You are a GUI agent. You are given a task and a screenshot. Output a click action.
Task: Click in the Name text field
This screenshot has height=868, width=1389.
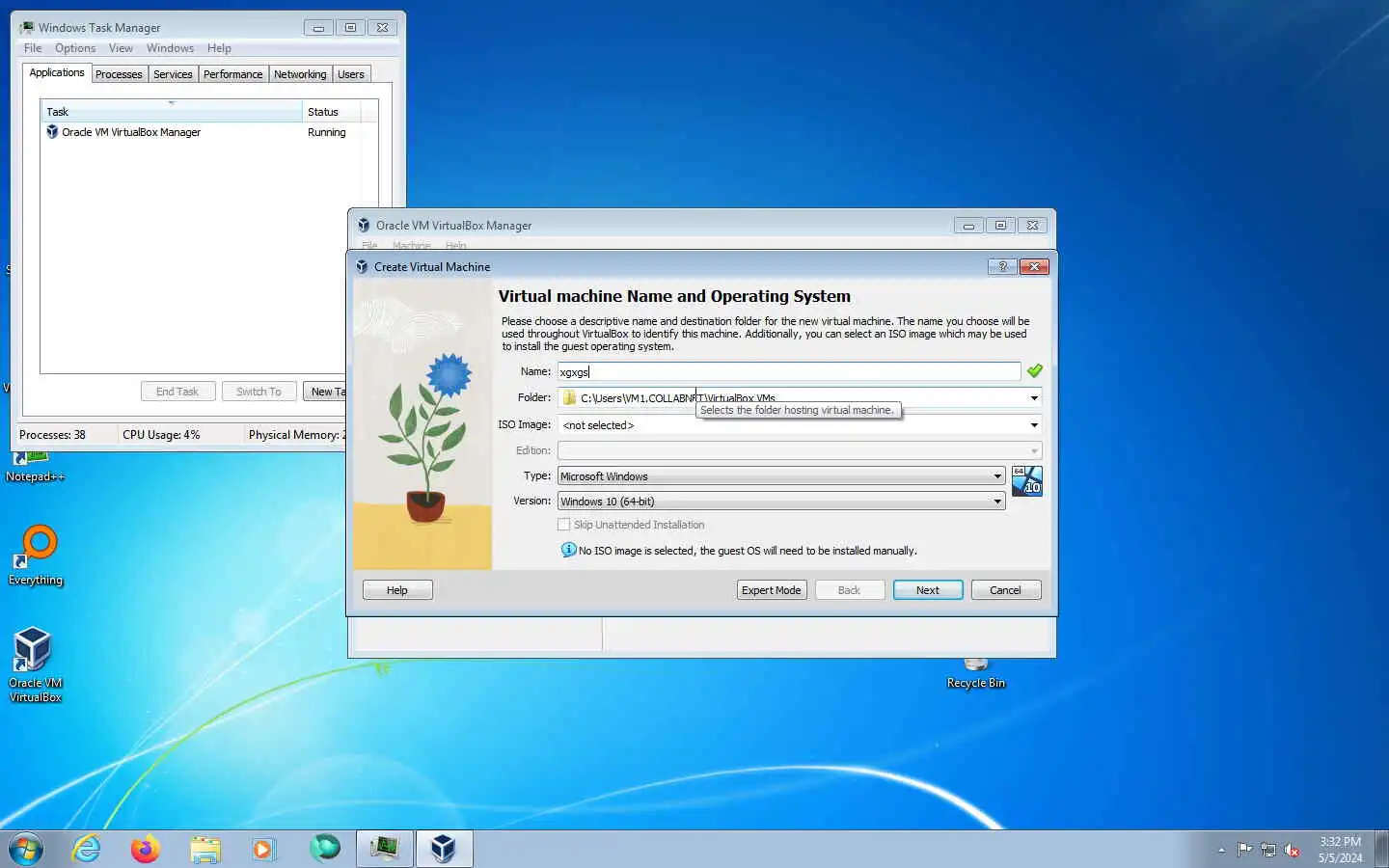788,371
